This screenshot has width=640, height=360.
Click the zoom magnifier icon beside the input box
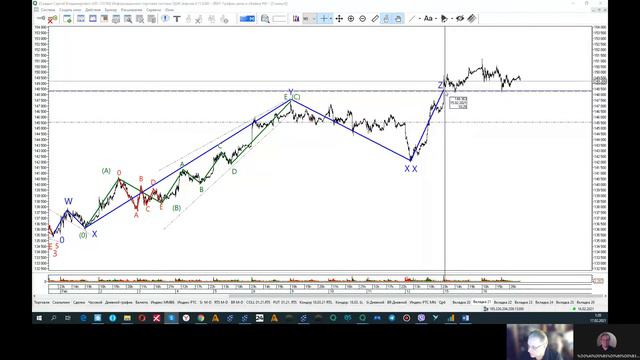click(x=265, y=19)
